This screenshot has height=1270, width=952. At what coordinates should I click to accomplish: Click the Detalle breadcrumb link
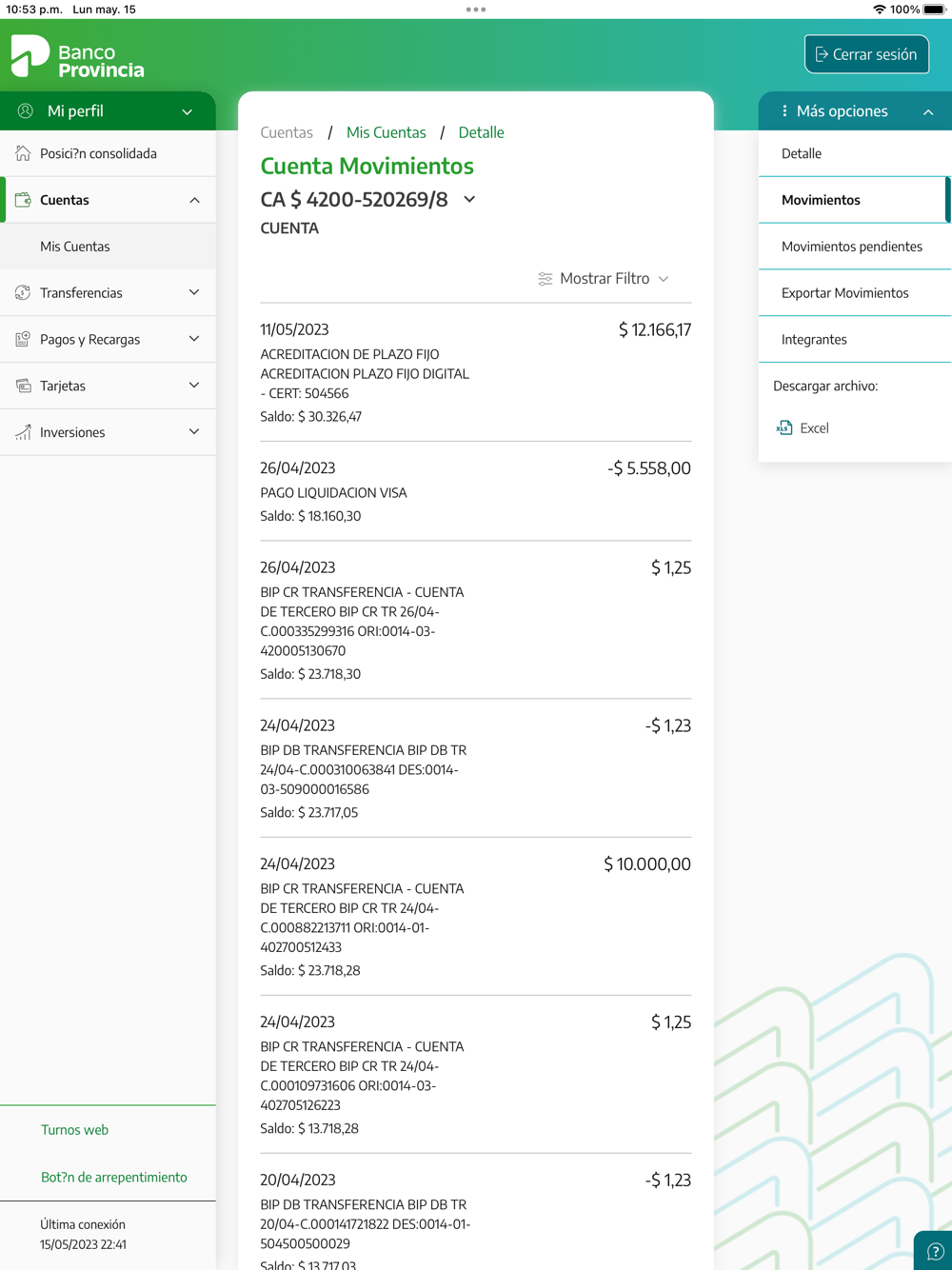point(481,132)
